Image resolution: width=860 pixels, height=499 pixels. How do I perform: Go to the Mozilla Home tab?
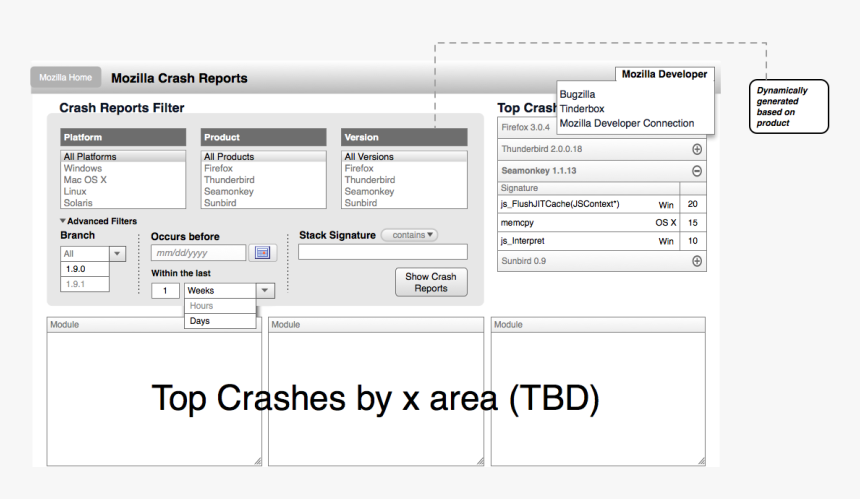coord(66,77)
